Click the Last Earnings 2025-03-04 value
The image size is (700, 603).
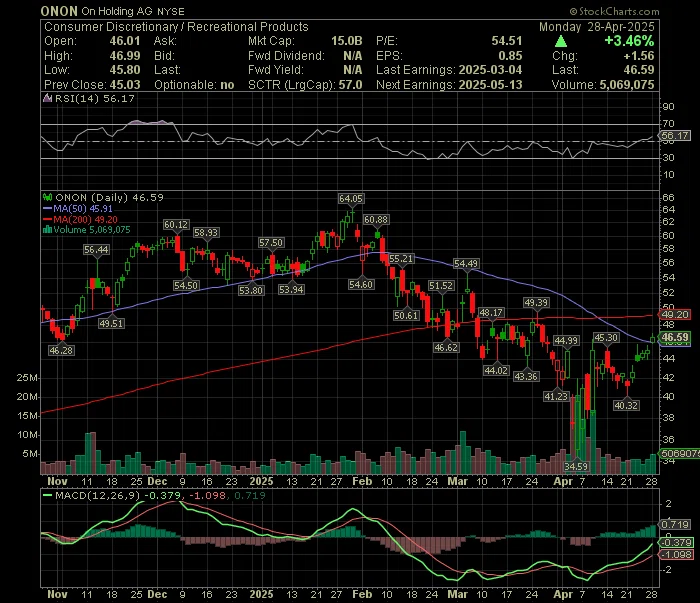[490, 70]
